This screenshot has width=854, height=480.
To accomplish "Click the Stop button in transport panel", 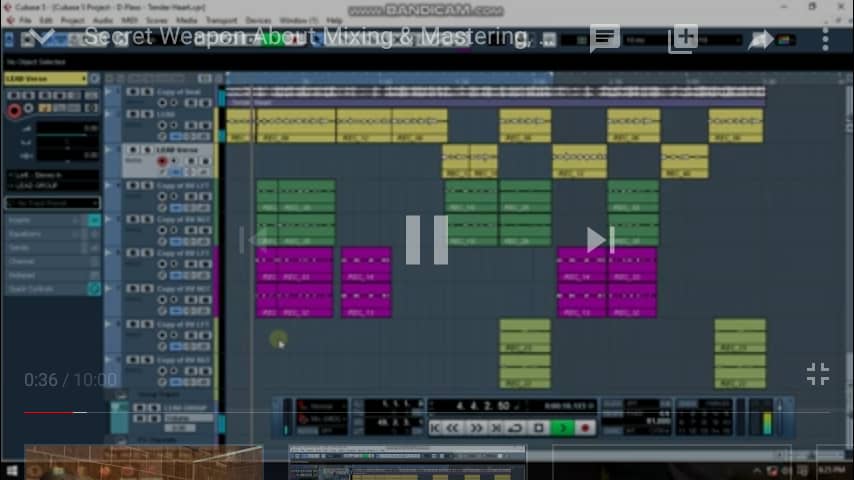I will [x=539, y=428].
